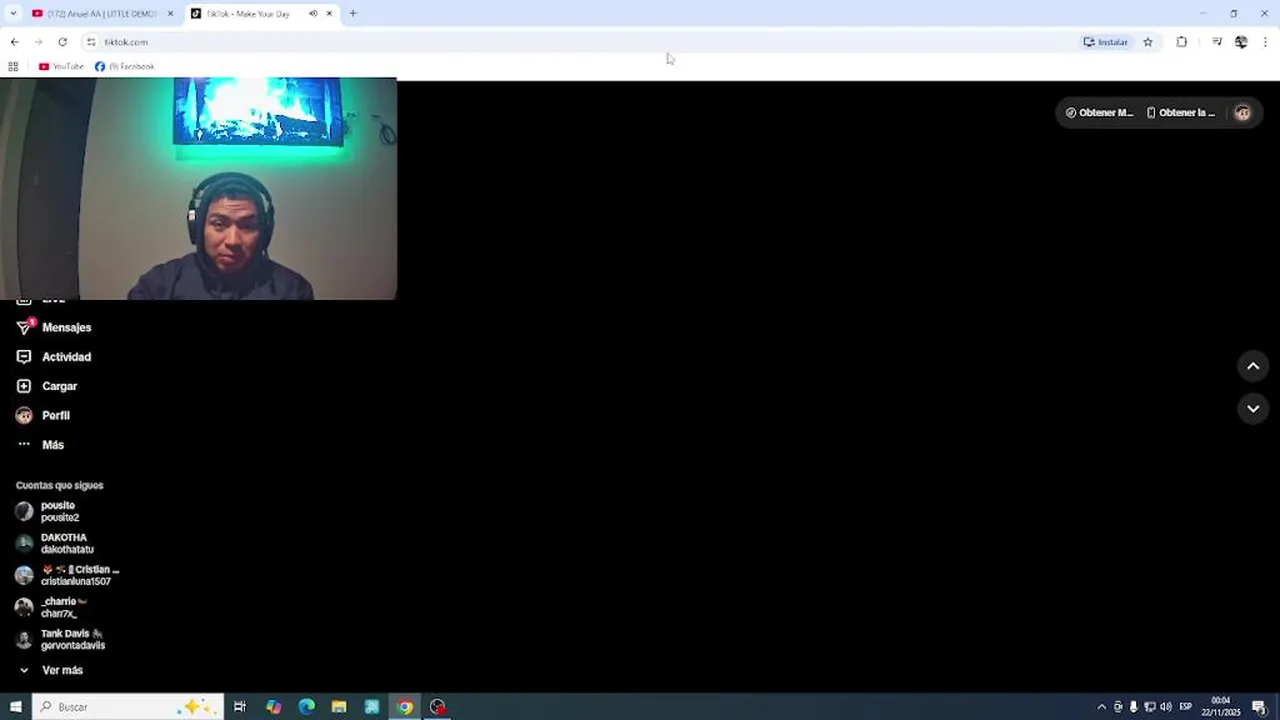View site information icon in address bar
The image size is (1280, 720).
pyautogui.click(x=91, y=42)
